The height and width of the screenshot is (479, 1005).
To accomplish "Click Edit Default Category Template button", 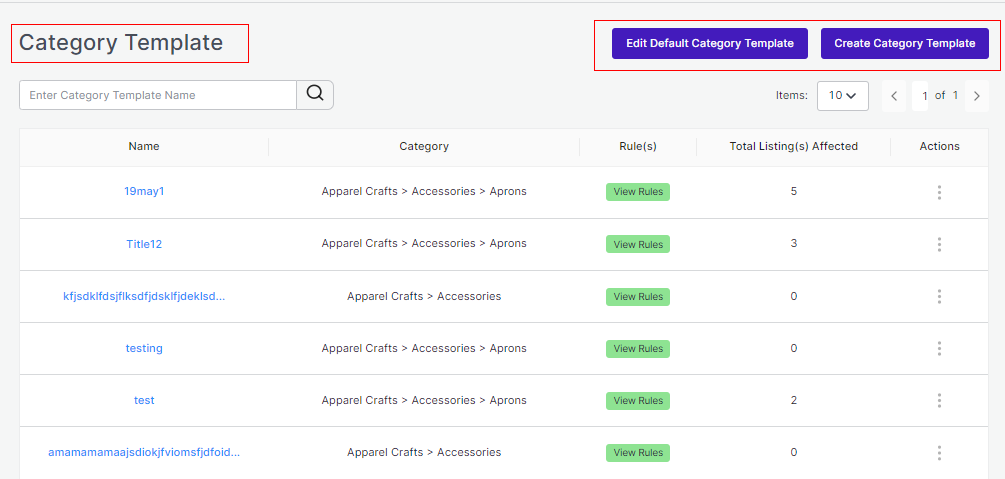I will click(x=710, y=44).
